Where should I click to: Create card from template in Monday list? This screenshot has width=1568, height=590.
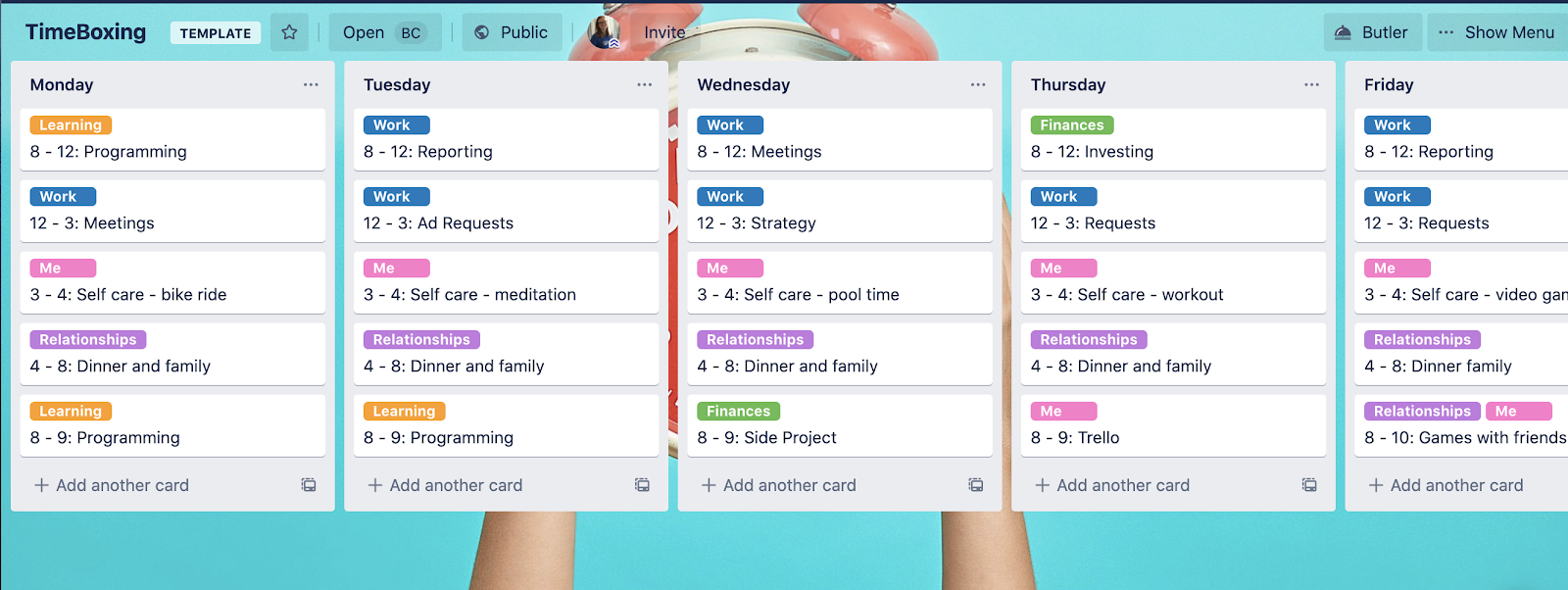coord(309,485)
